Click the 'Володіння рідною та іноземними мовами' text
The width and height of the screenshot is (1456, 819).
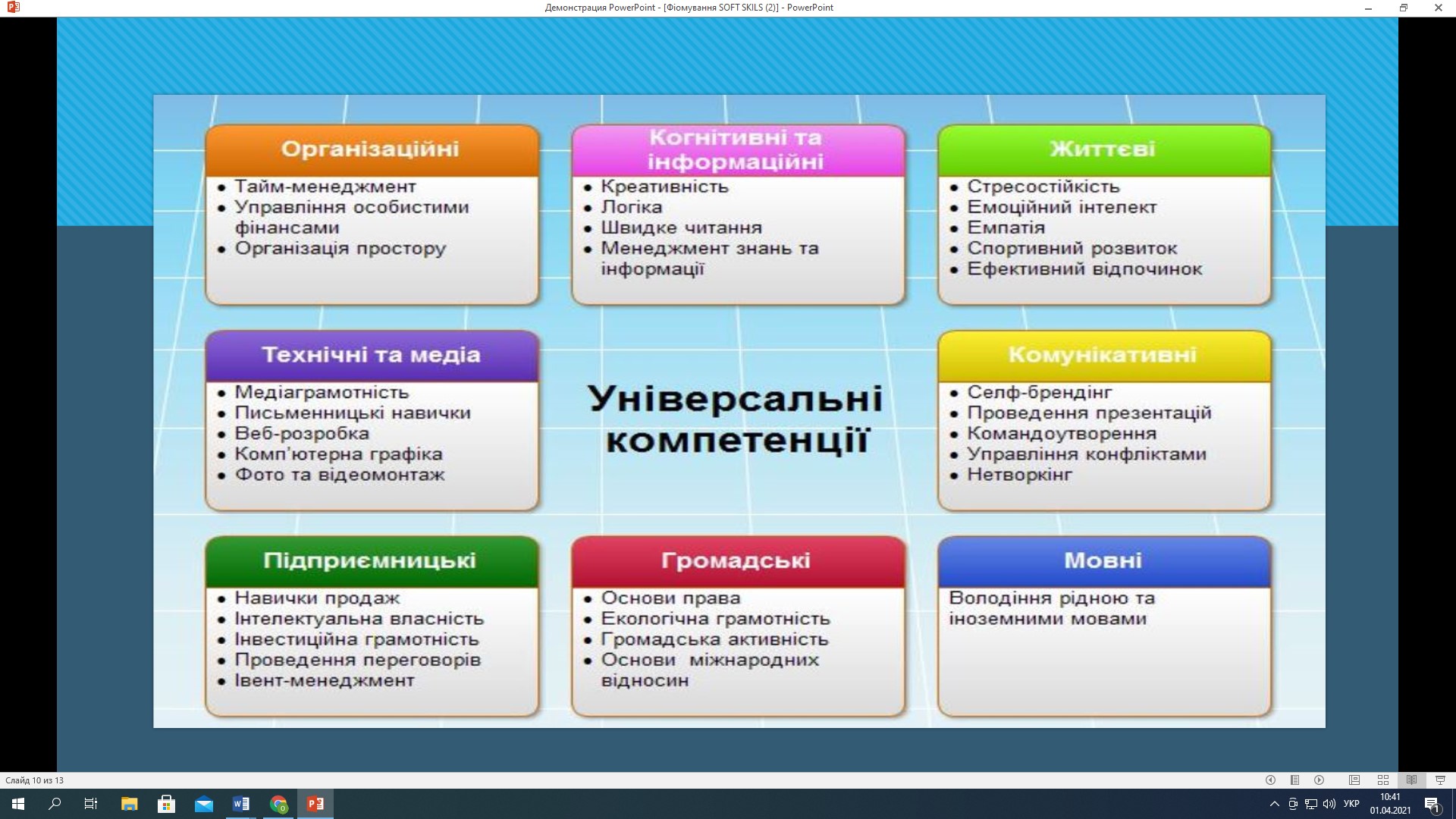point(1052,608)
